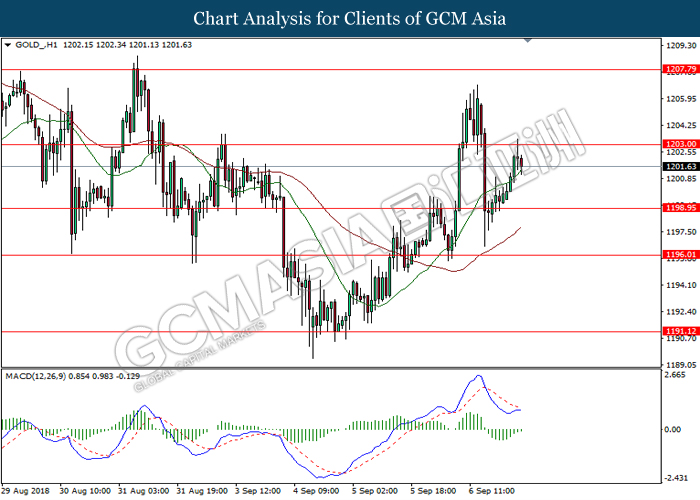Click the MACD(12,26,9) indicator label
The image size is (700, 500).
click(36, 376)
